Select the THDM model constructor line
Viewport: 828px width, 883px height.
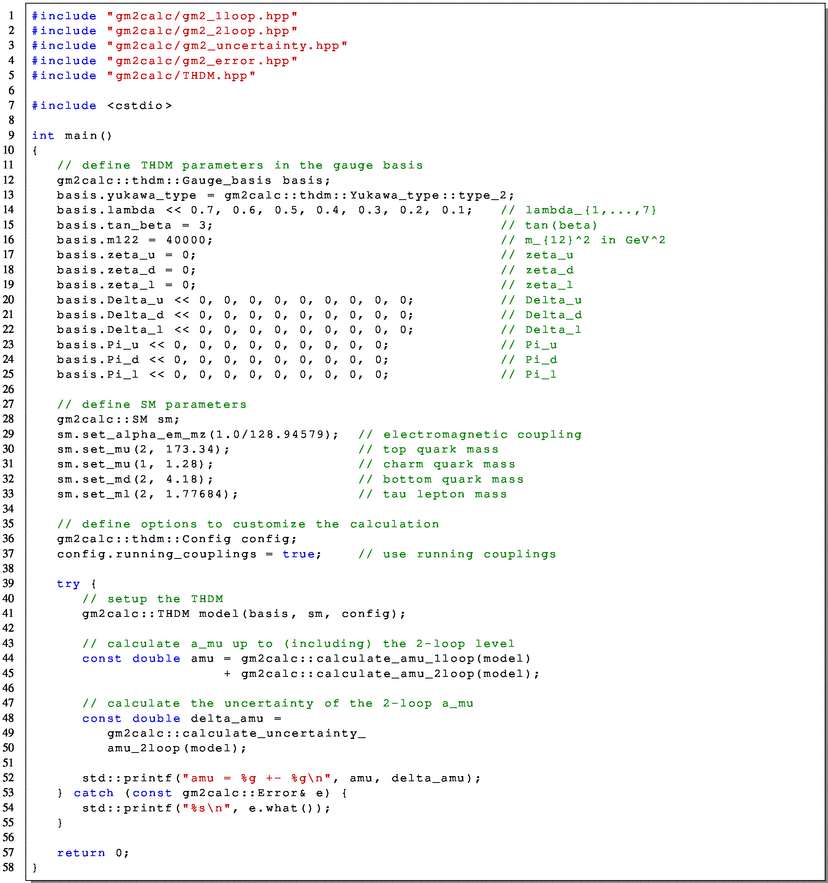click(x=244, y=613)
